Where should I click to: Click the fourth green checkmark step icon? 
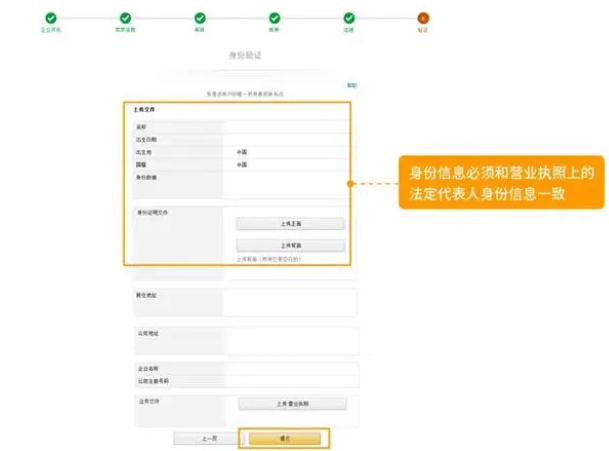click(274, 18)
